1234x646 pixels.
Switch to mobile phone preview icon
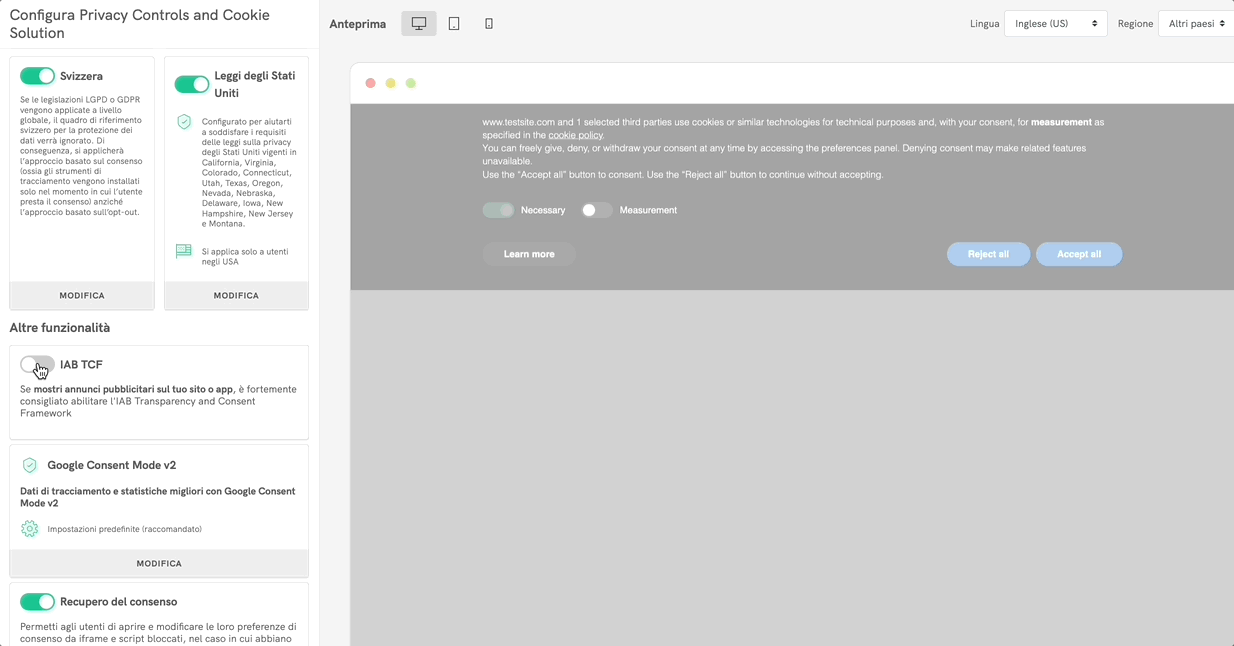[489, 24]
